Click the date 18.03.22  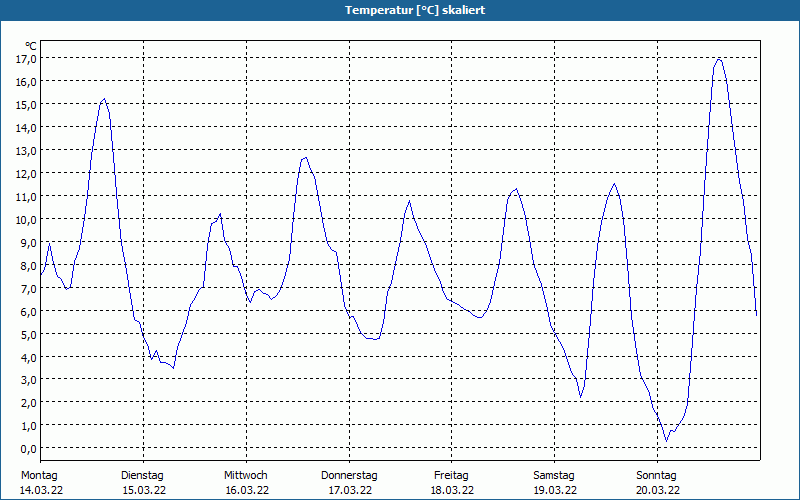coord(452,490)
